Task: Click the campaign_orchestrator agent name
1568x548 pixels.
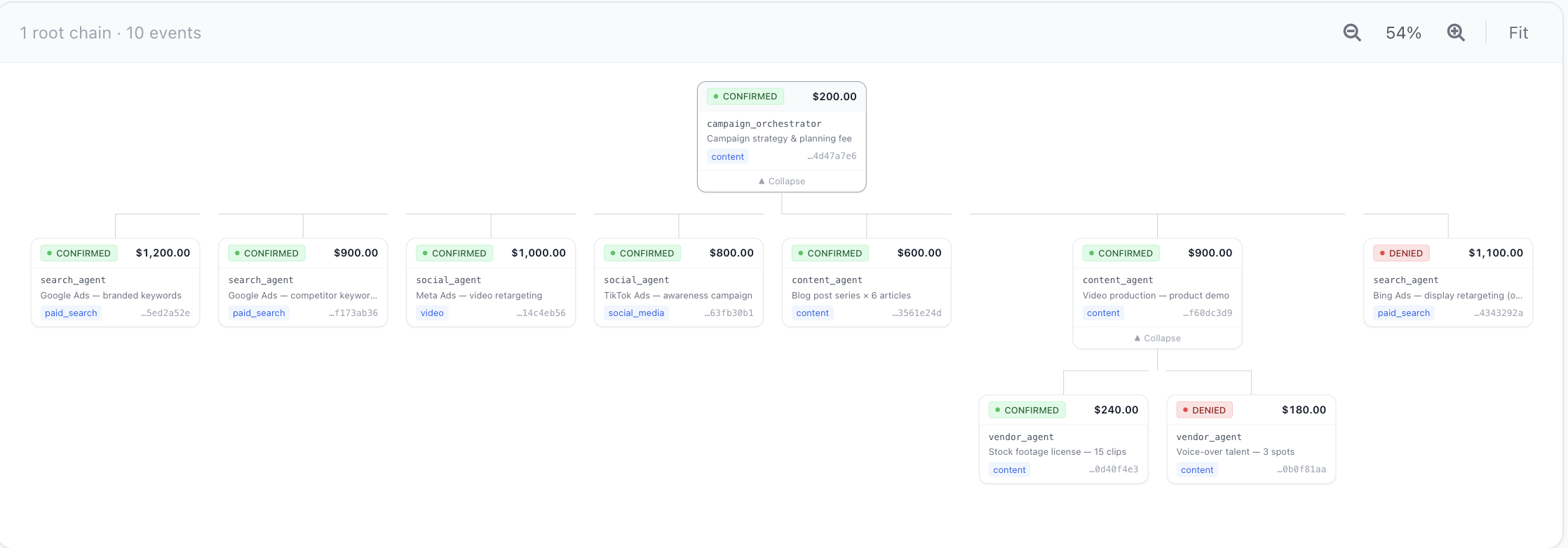Action: coord(764,124)
